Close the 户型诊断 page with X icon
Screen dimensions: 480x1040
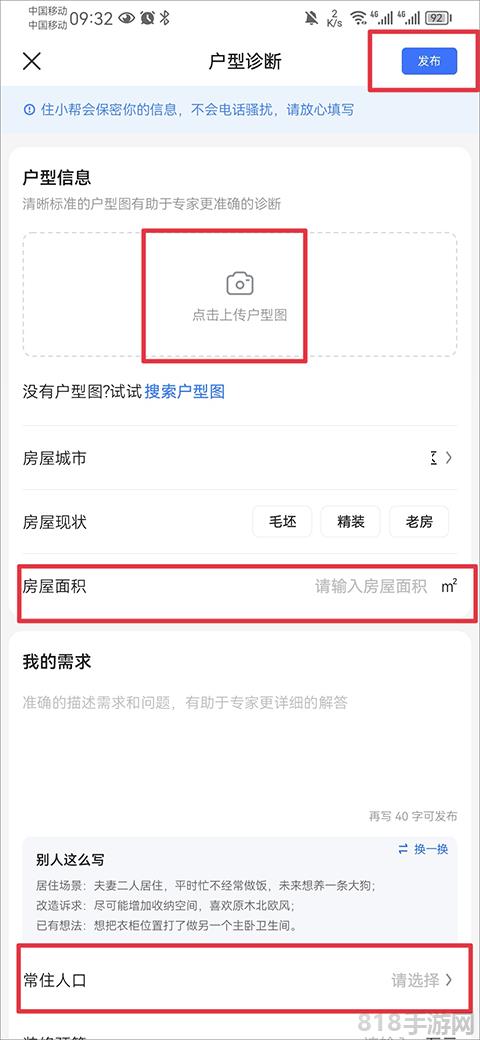click(x=32, y=61)
